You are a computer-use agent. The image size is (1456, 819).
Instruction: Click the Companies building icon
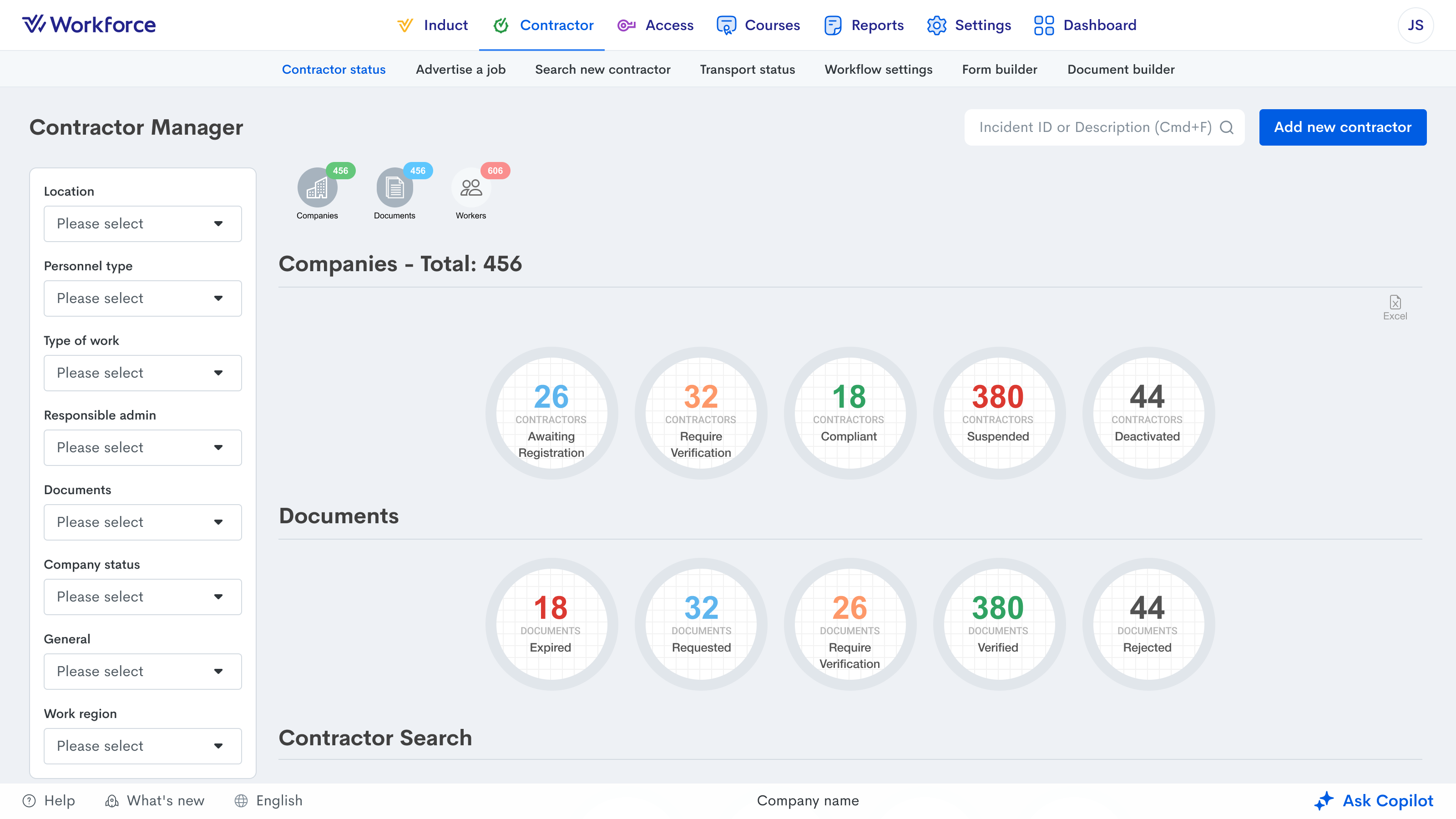317,188
